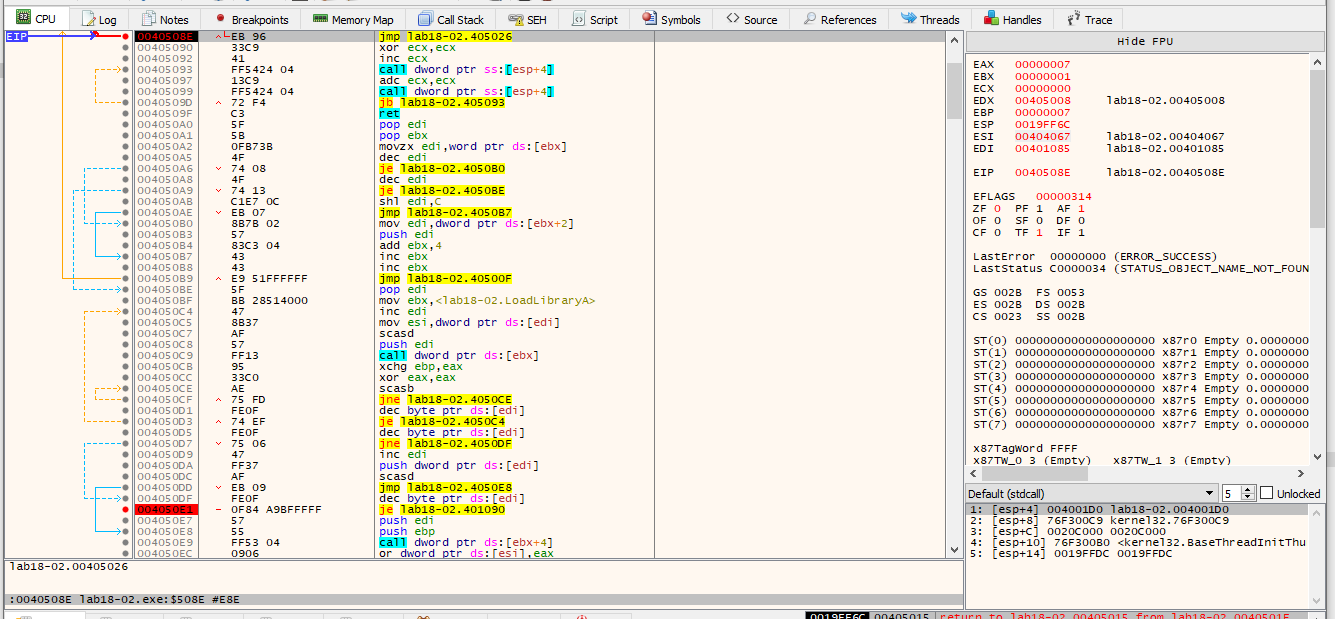1335x619 pixels.
Task: Switch to the CPU tab
Action: [35, 19]
